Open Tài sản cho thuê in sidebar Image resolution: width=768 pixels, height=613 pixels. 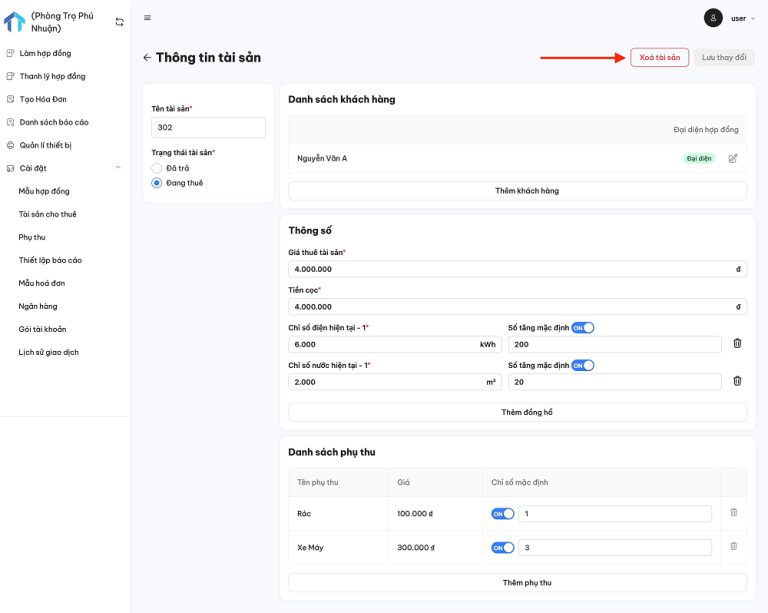(47, 214)
